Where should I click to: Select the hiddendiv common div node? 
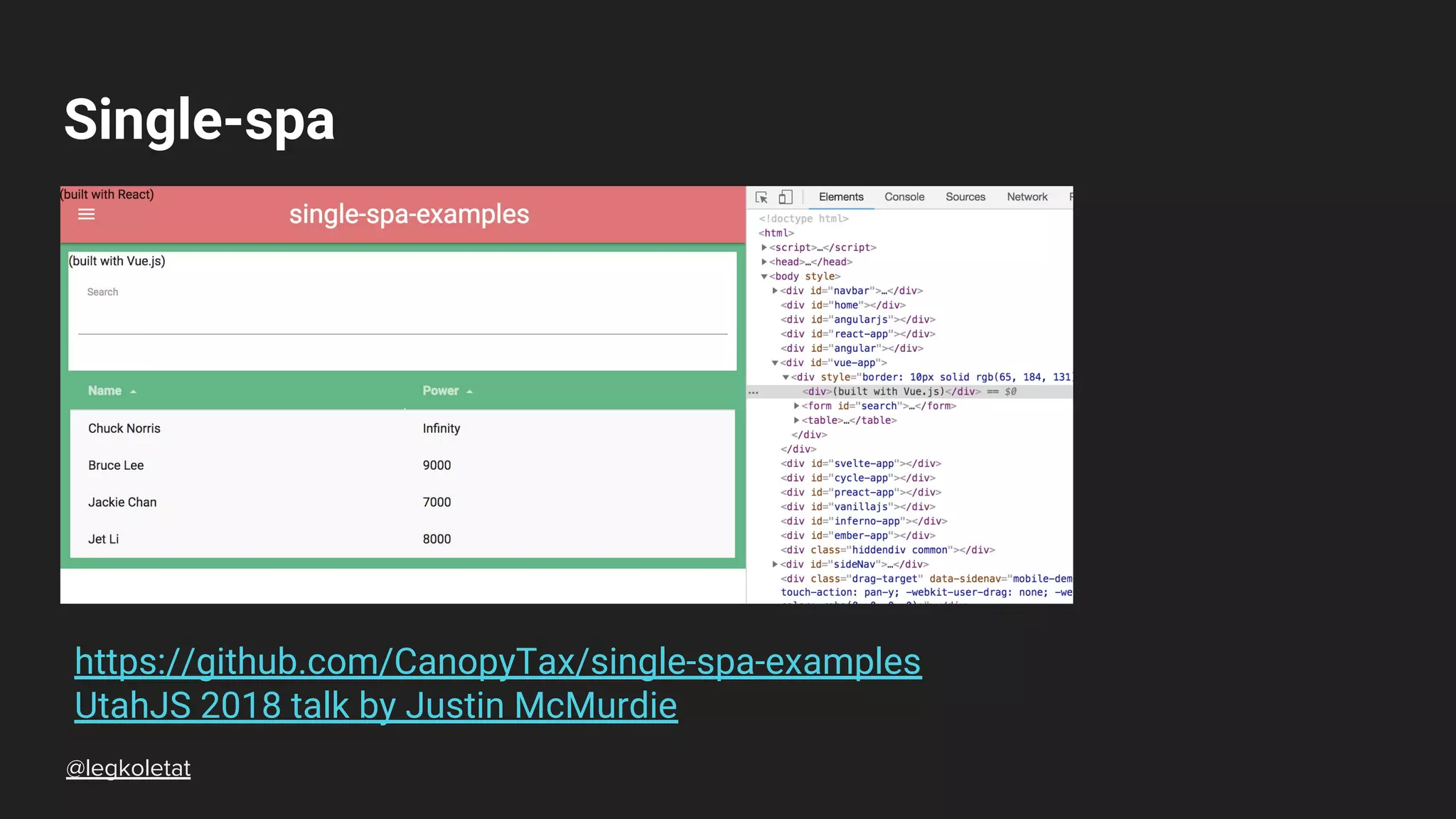(888, 550)
